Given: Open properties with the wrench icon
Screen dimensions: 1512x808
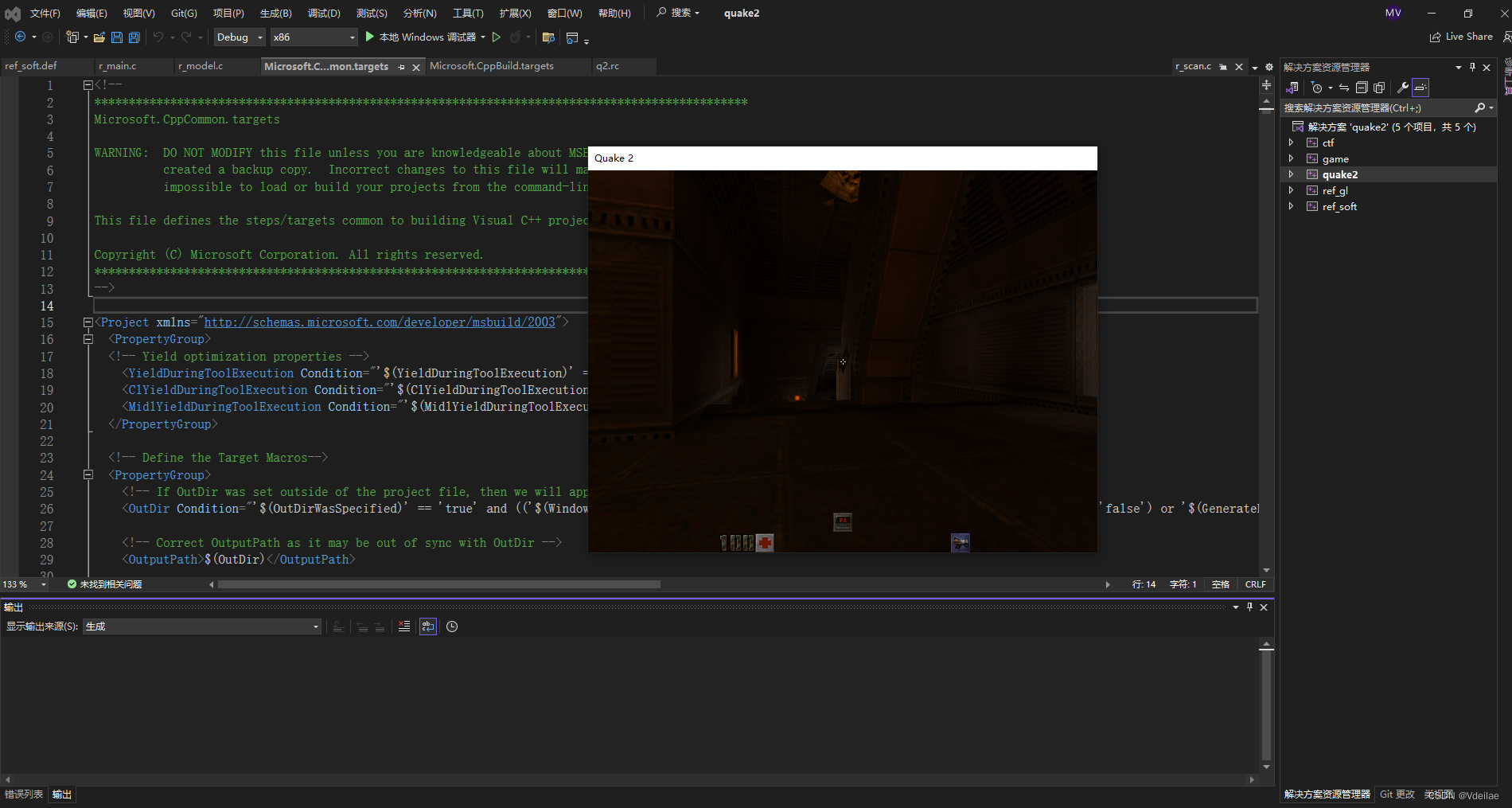Looking at the screenshot, I should click(x=1404, y=88).
